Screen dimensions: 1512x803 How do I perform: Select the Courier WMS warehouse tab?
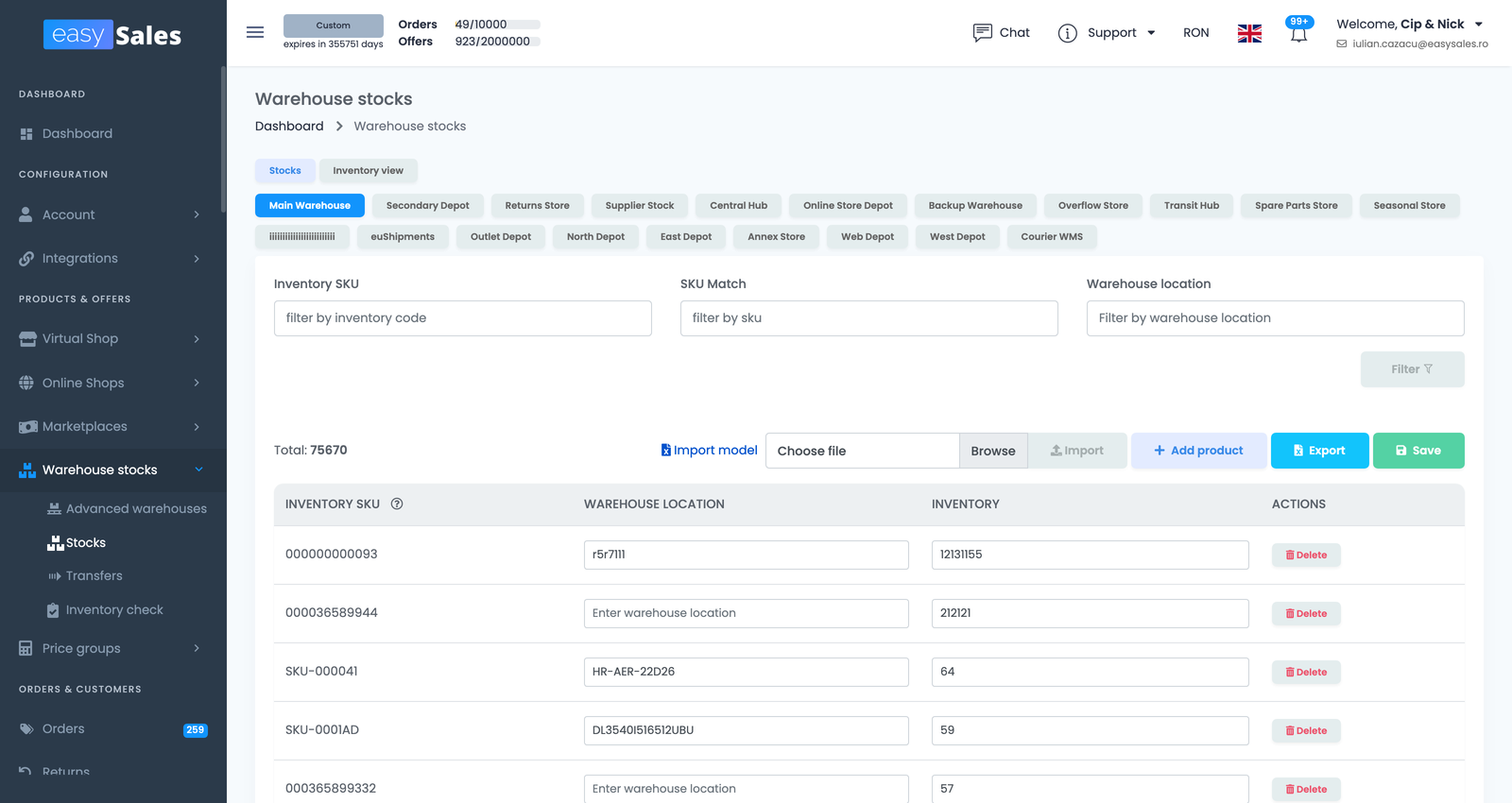[1052, 237]
